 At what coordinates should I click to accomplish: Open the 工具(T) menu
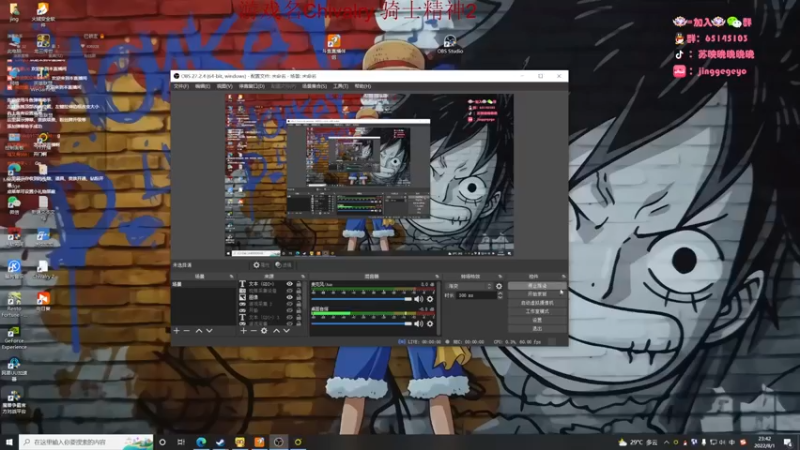tap(340, 86)
